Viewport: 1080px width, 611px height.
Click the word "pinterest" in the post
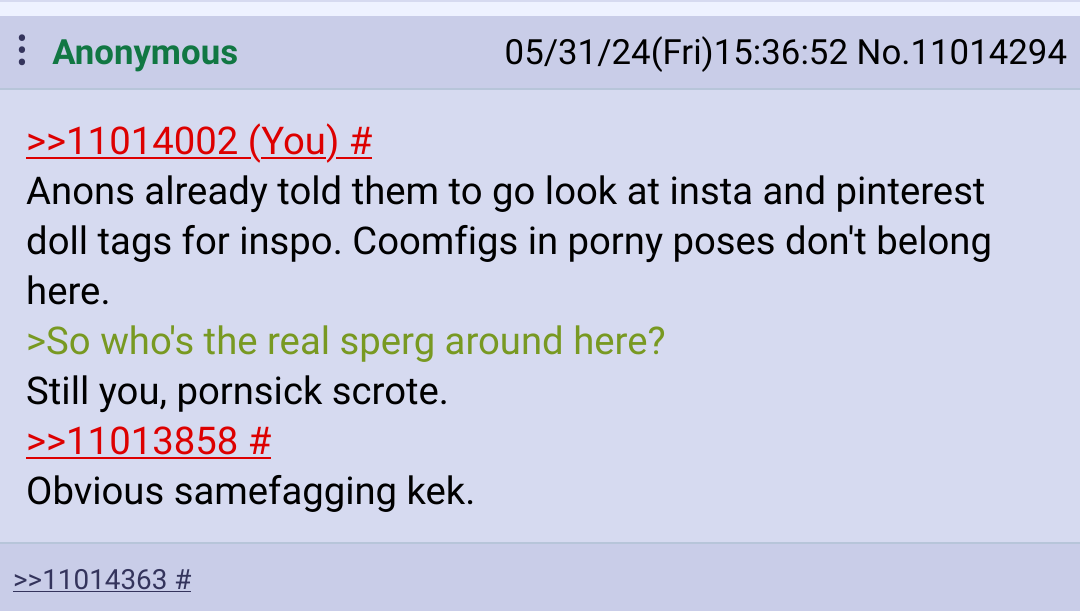coord(910,191)
